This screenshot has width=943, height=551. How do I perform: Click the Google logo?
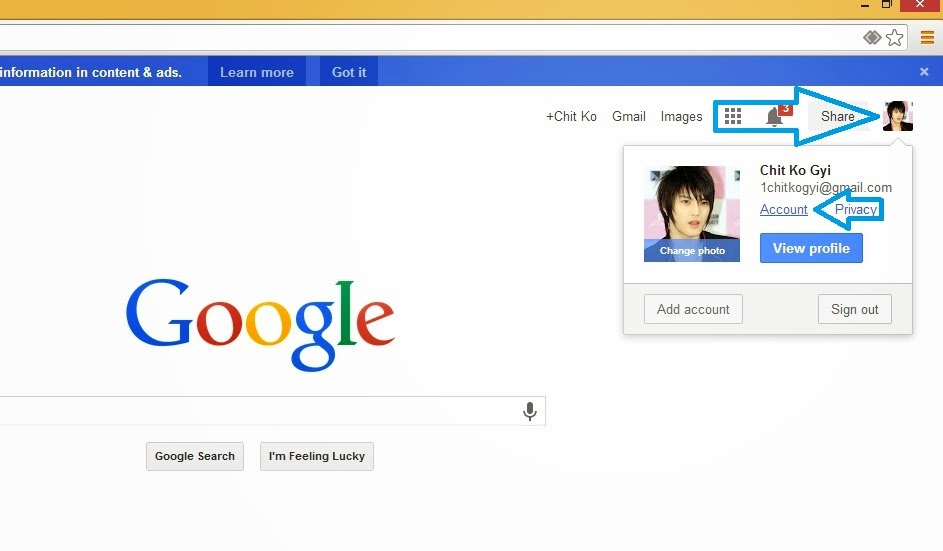pos(260,324)
